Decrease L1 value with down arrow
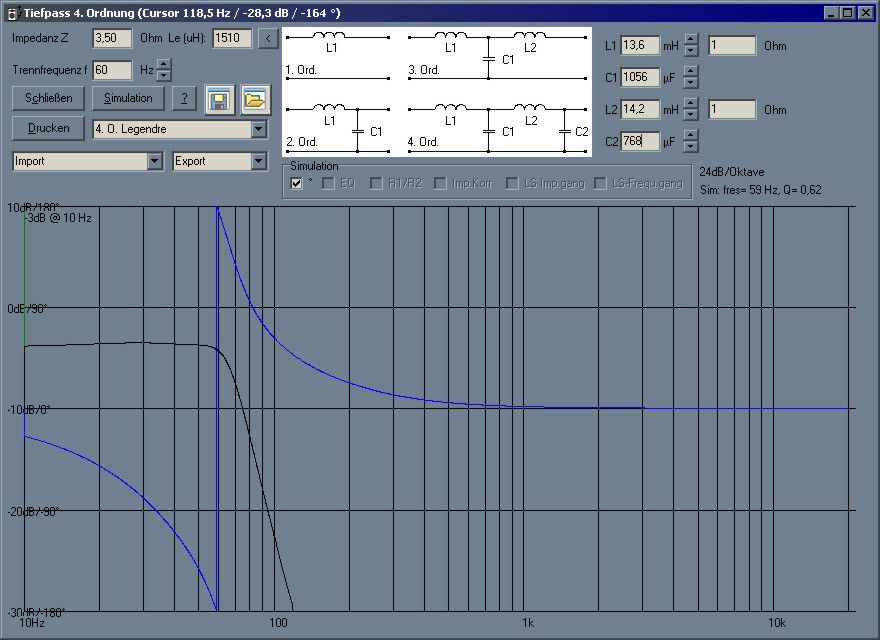Screen dimensions: 880x640 click(x=691, y=51)
